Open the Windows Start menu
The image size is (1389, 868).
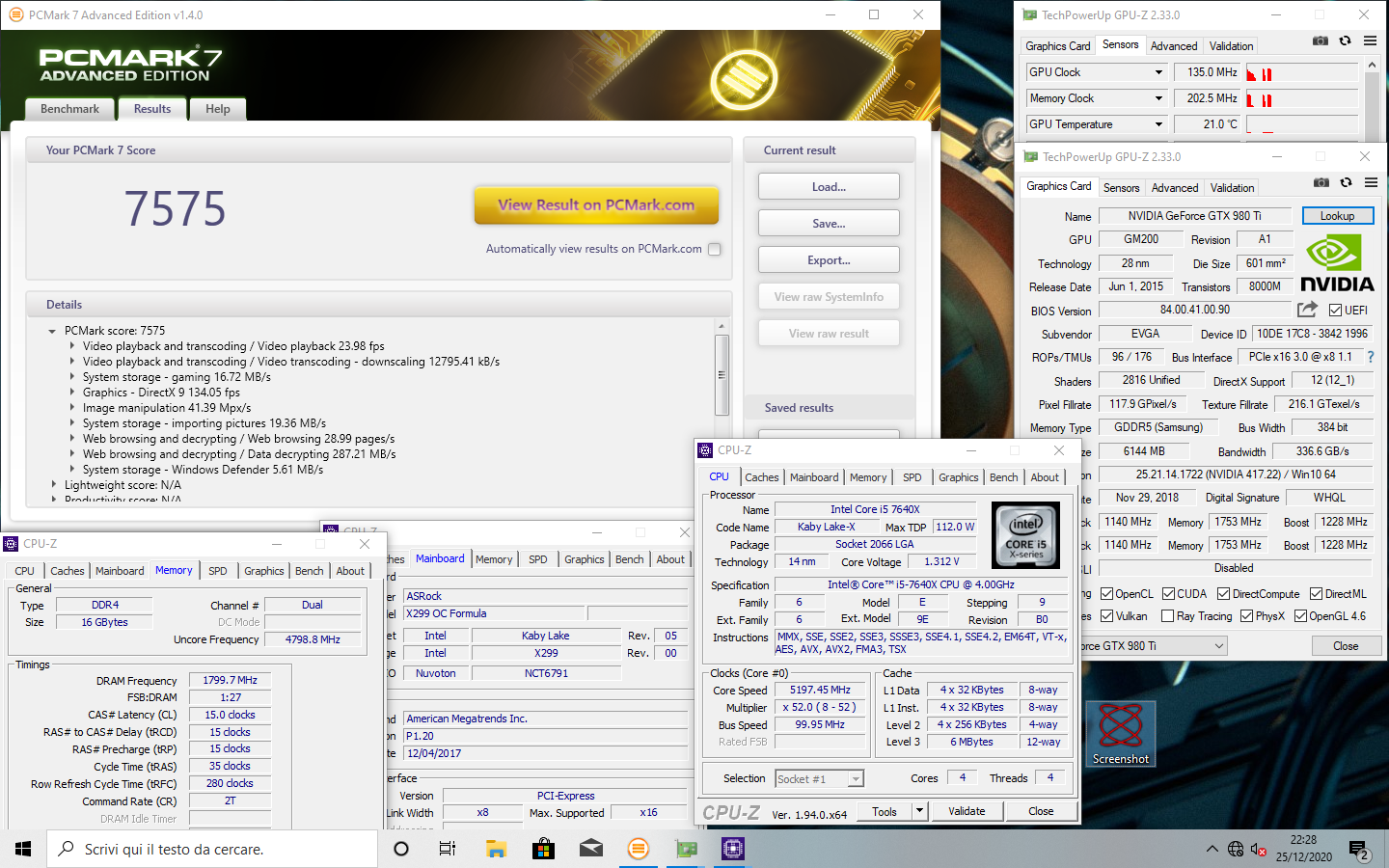[23, 849]
